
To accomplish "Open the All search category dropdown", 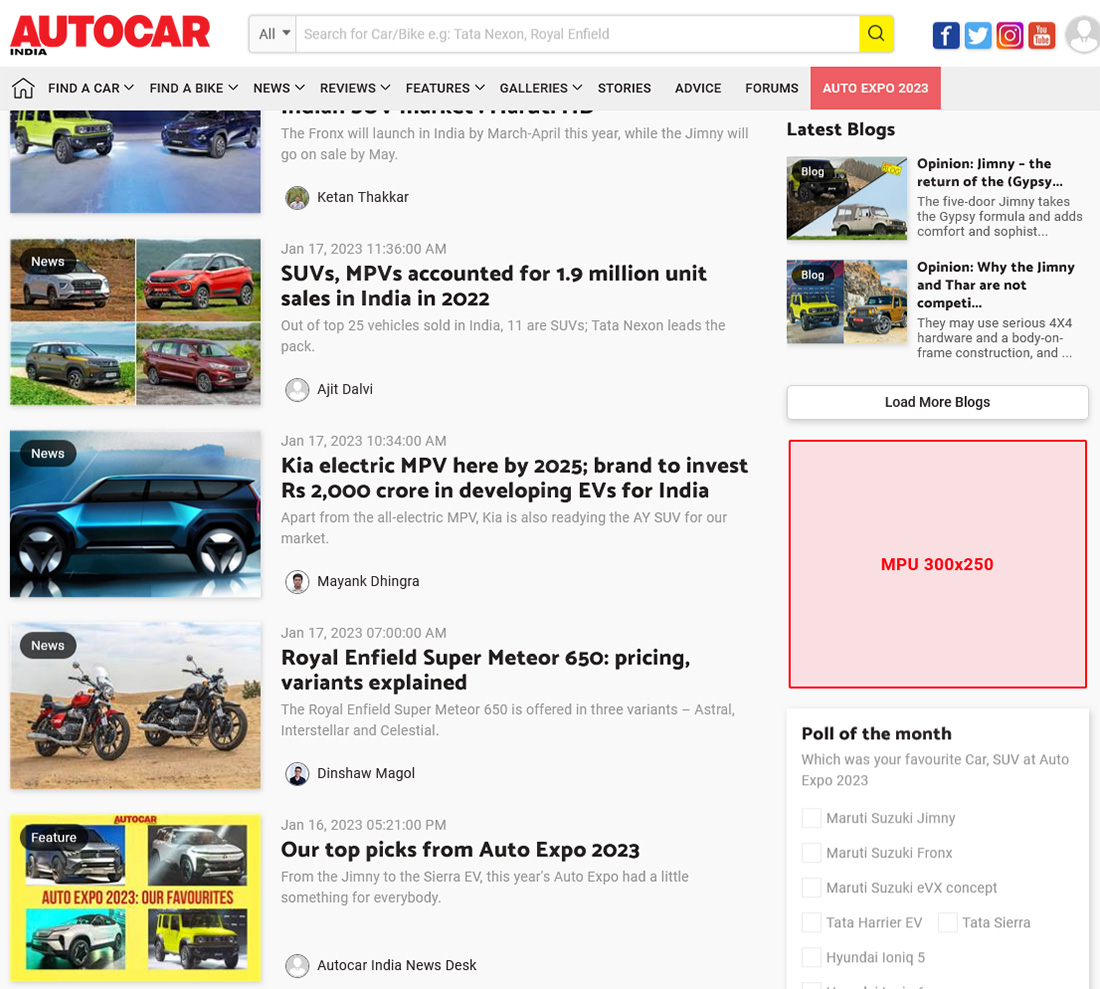I will (x=273, y=34).
